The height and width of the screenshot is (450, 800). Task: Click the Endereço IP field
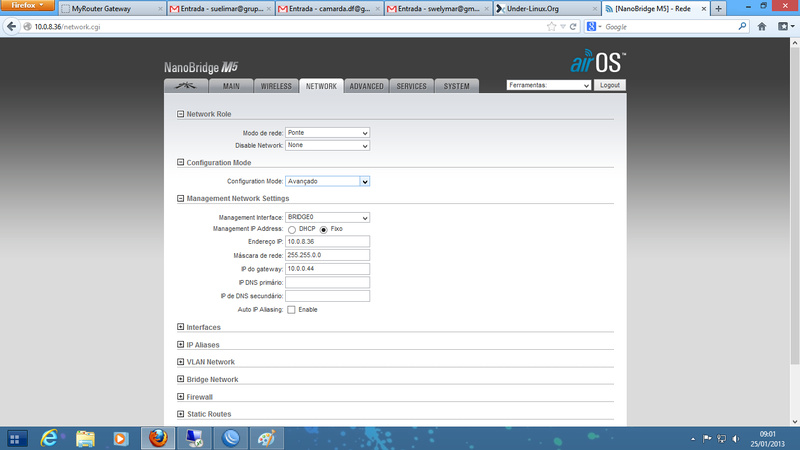click(x=327, y=241)
